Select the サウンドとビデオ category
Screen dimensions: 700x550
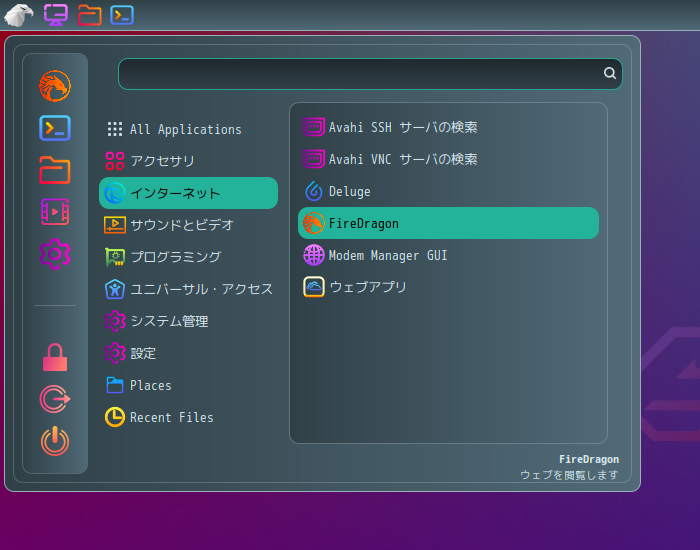point(188,225)
